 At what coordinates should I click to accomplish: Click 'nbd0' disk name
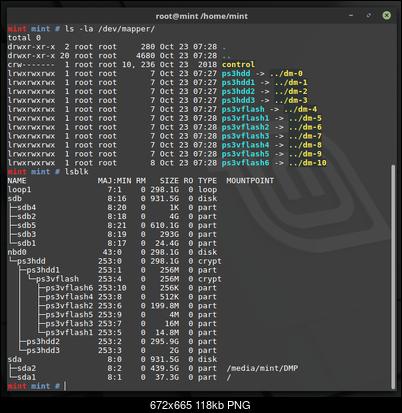(x=17, y=252)
